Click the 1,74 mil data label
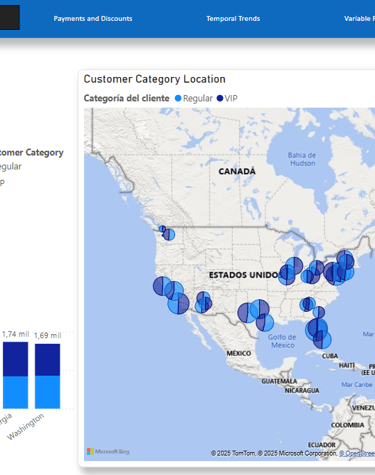Image resolution: width=375 pixels, height=475 pixels. click(x=16, y=334)
